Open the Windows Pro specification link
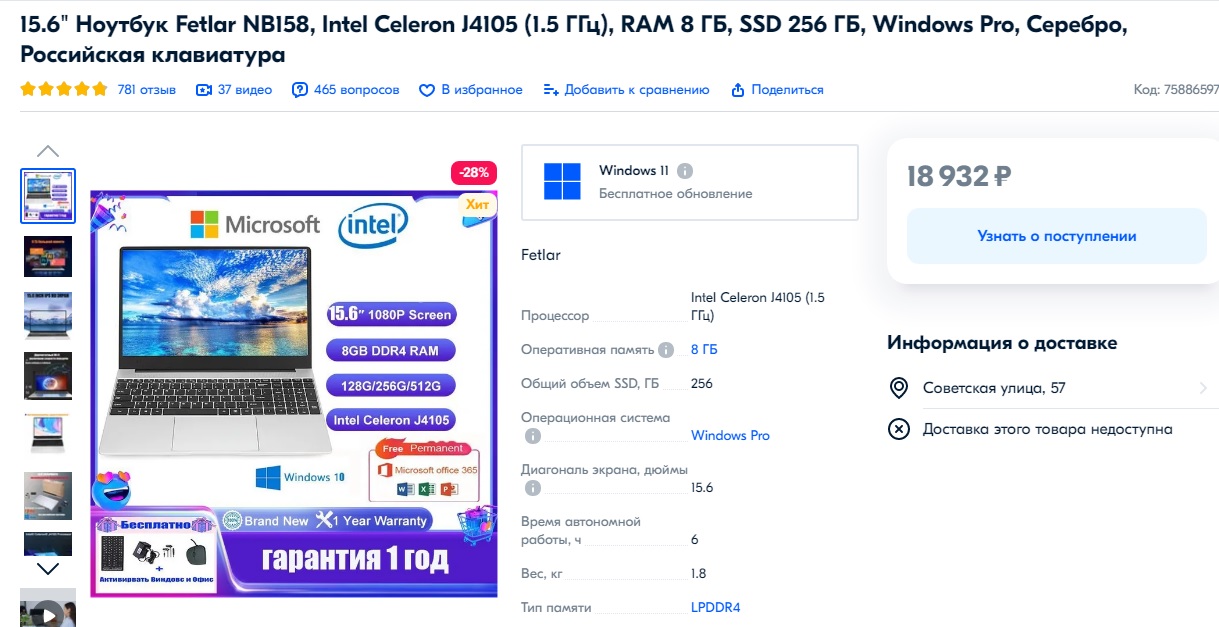This screenshot has width=1219, height=627. coord(730,436)
